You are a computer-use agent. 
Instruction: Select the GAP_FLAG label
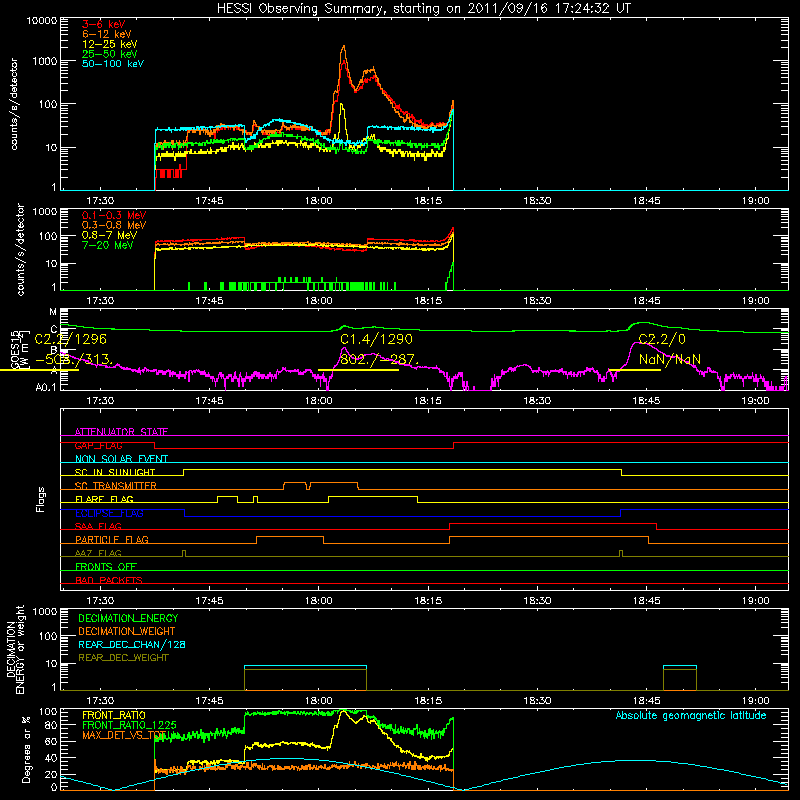98,445
